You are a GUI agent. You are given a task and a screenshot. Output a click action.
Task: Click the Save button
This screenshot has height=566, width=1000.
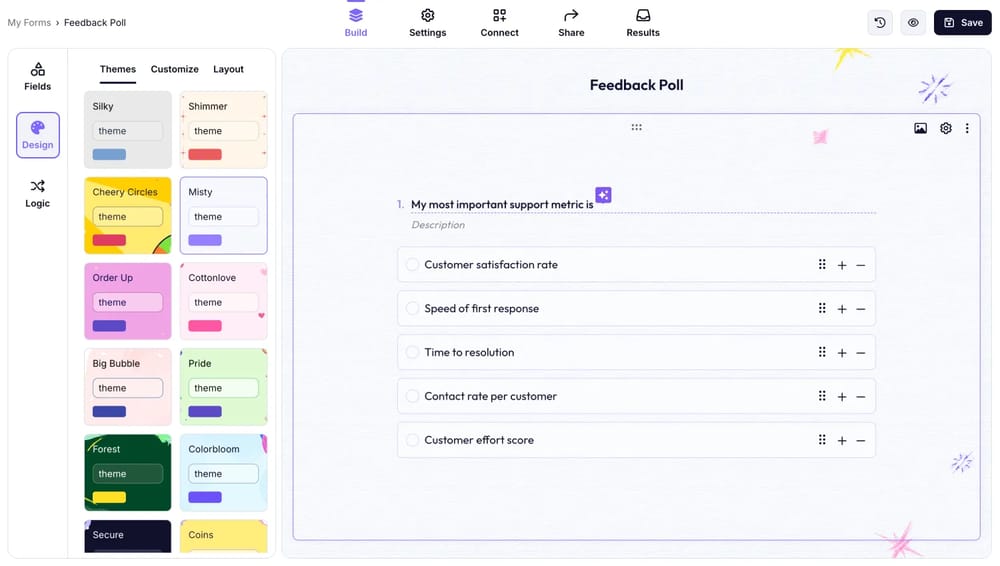click(962, 22)
